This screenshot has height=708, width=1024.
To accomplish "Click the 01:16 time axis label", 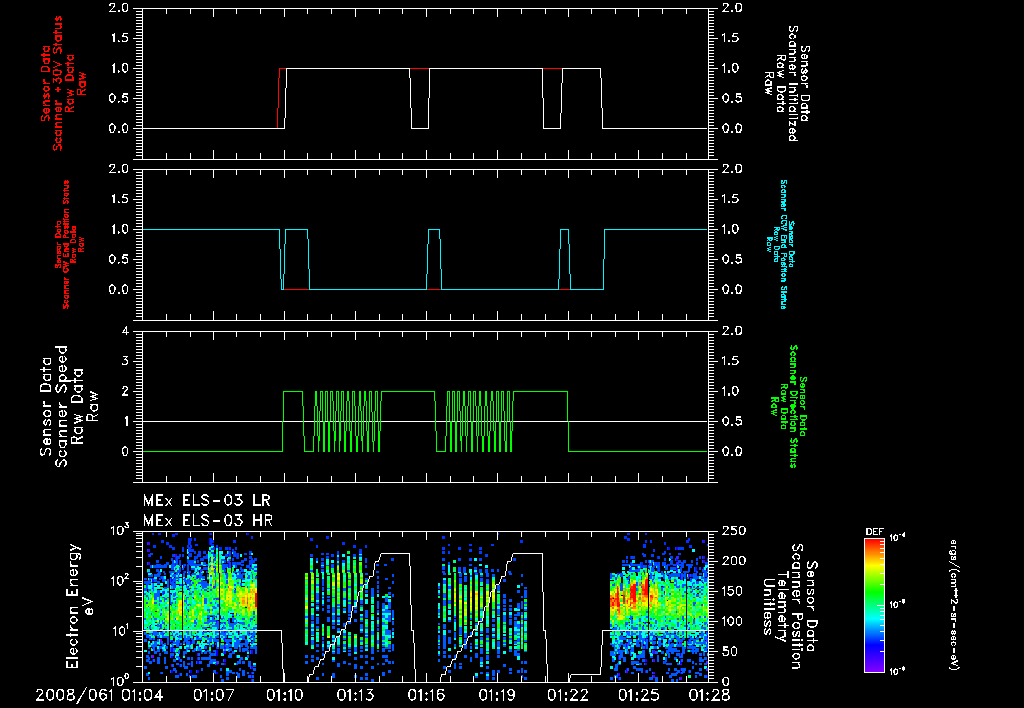I will (426, 695).
